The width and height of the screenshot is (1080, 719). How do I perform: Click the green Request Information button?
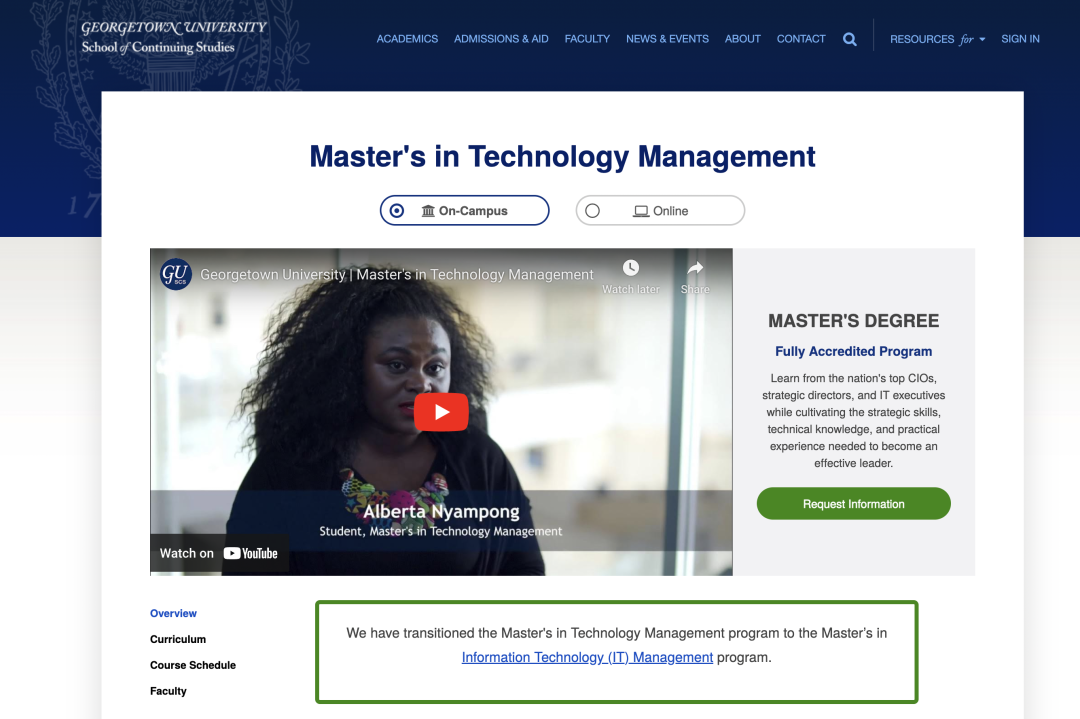(x=853, y=503)
